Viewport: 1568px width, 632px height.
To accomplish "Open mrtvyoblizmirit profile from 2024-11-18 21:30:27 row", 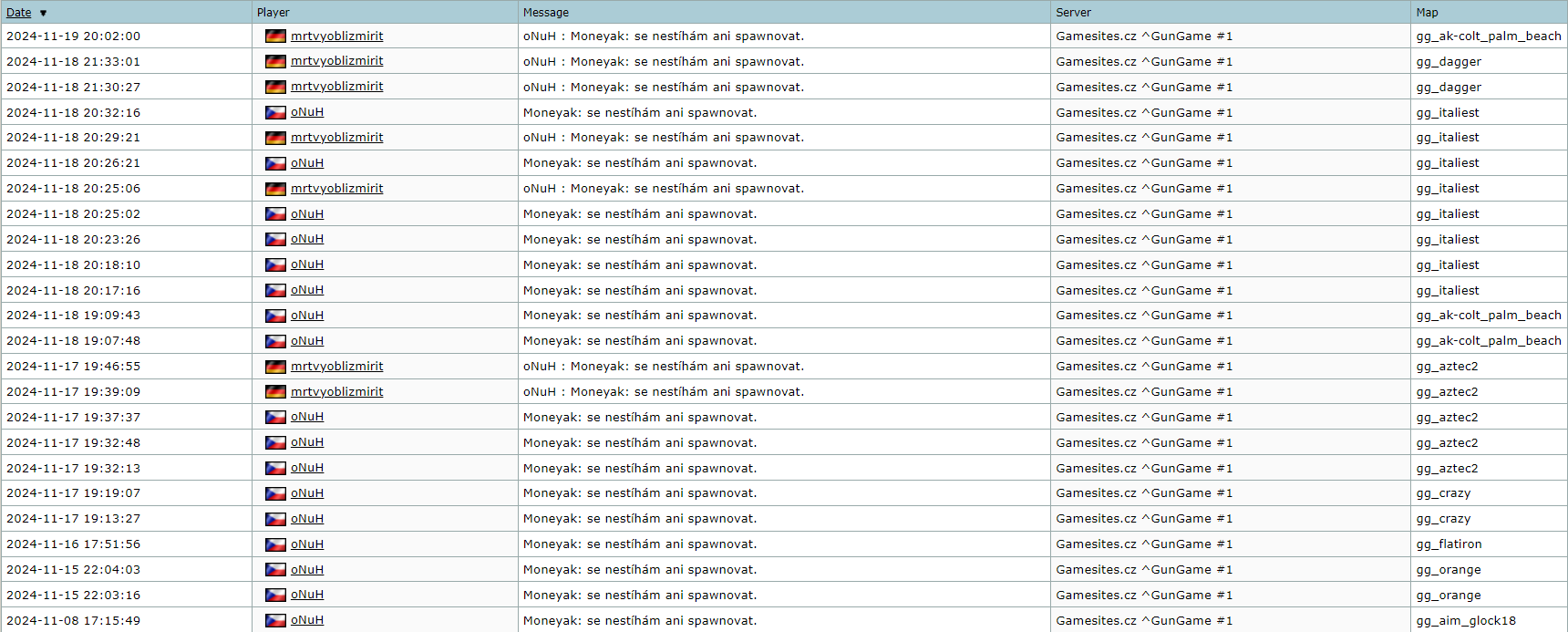I will (x=336, y=87).
